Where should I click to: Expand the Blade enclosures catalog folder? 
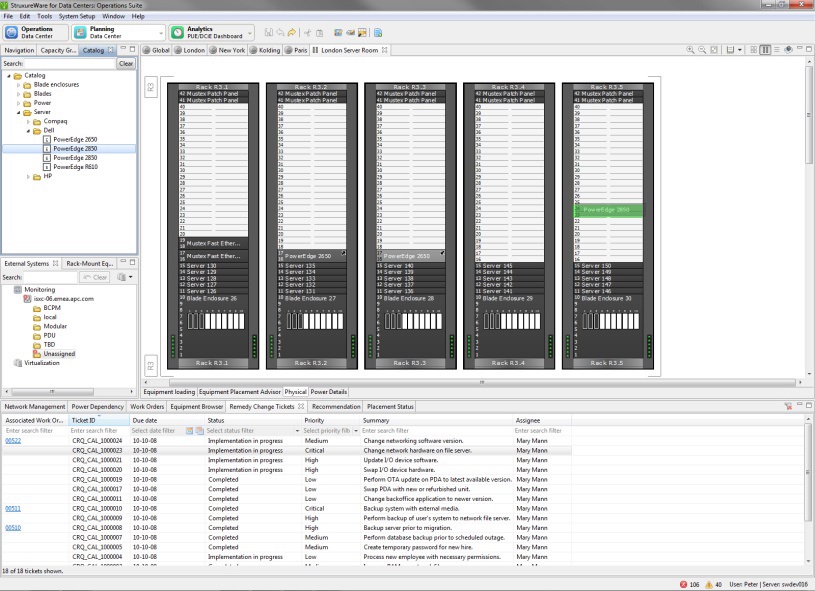coord(18,85)
